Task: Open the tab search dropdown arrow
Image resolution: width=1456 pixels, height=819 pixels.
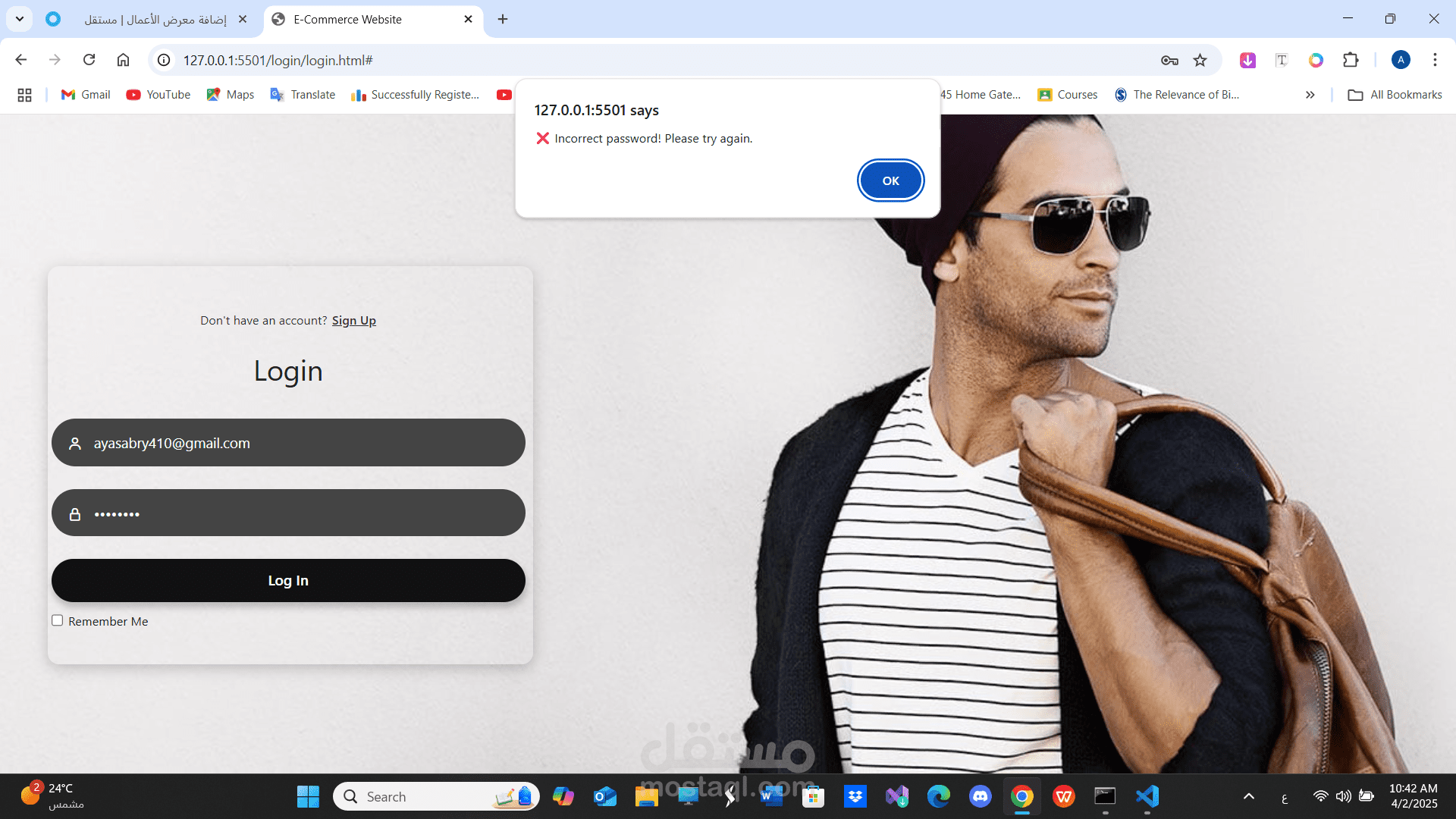Action: pyautogui.click(x=20, y=19)
